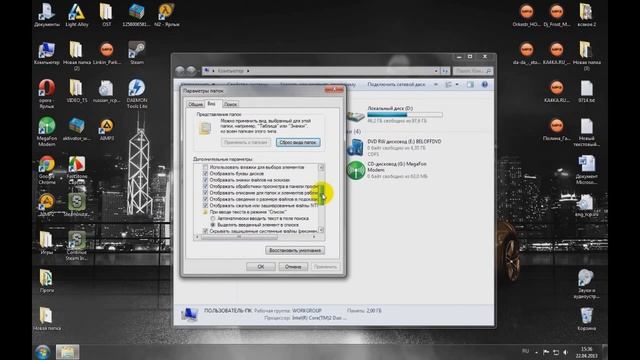640x360 pixels.
Task: Confirm the dialog with OK
Action: [x=260, y=267]
